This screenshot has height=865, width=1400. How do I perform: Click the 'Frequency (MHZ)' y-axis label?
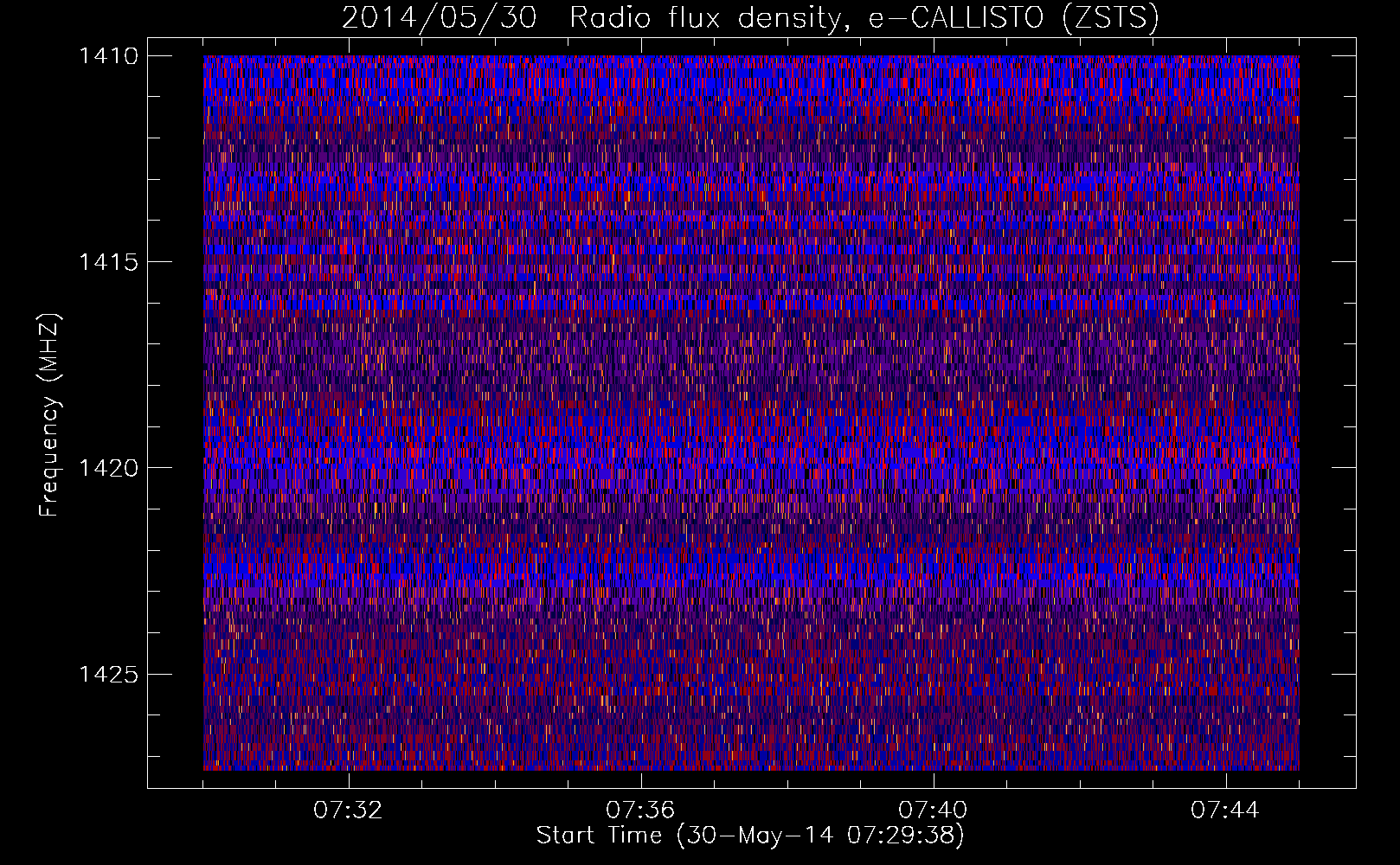tap(50, 415)
